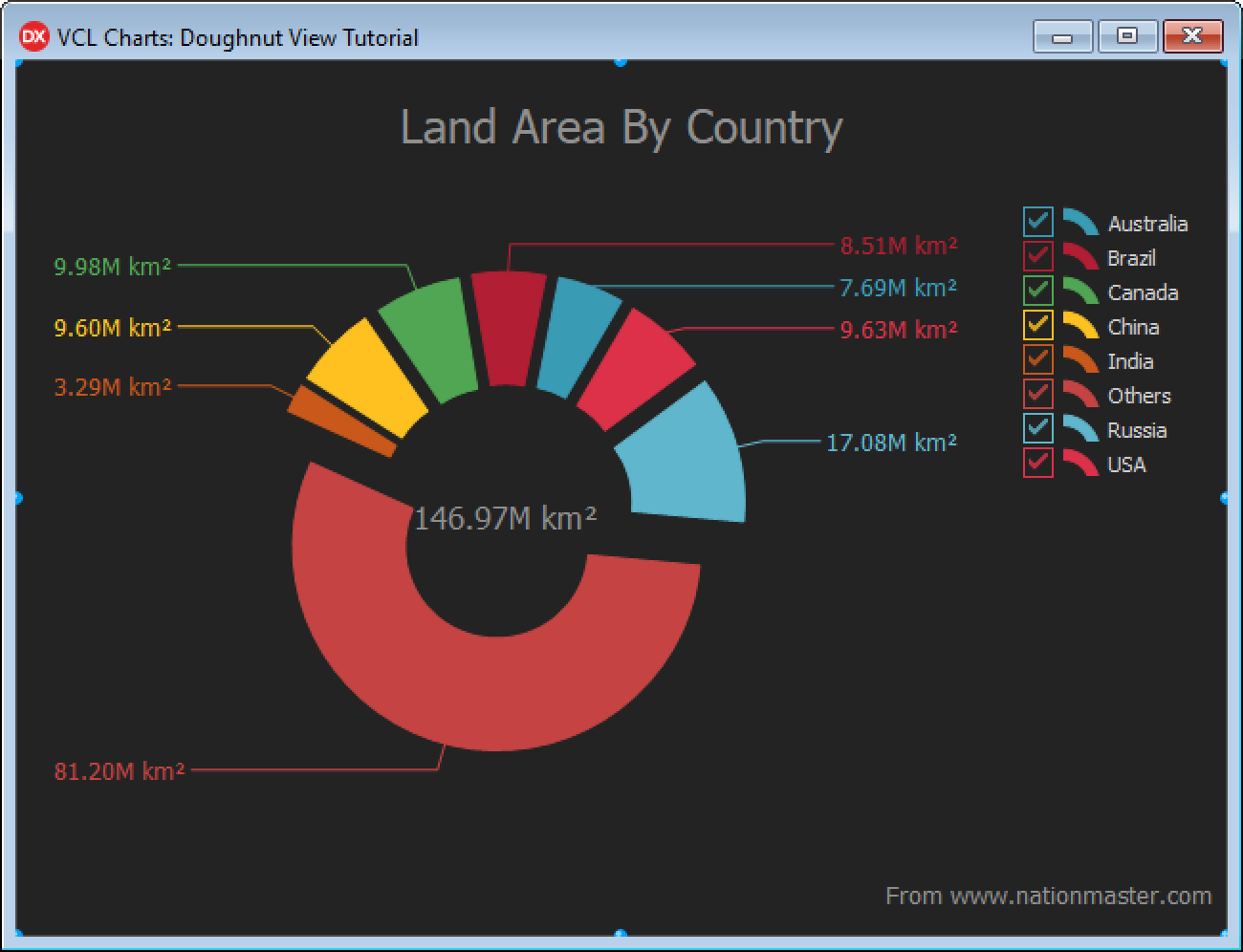Click the Australia doughnut legend icon
Image resolution: width=1243 pixels, height=952 pixels.
[1080, 222]
